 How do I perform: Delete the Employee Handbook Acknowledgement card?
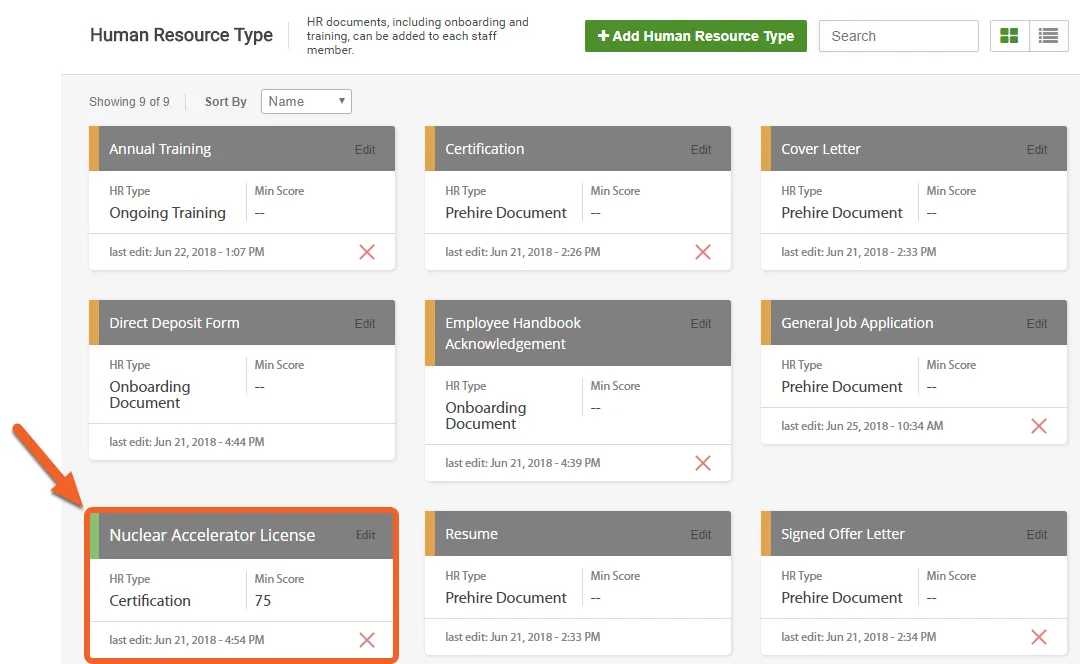[x=703, y=463]
